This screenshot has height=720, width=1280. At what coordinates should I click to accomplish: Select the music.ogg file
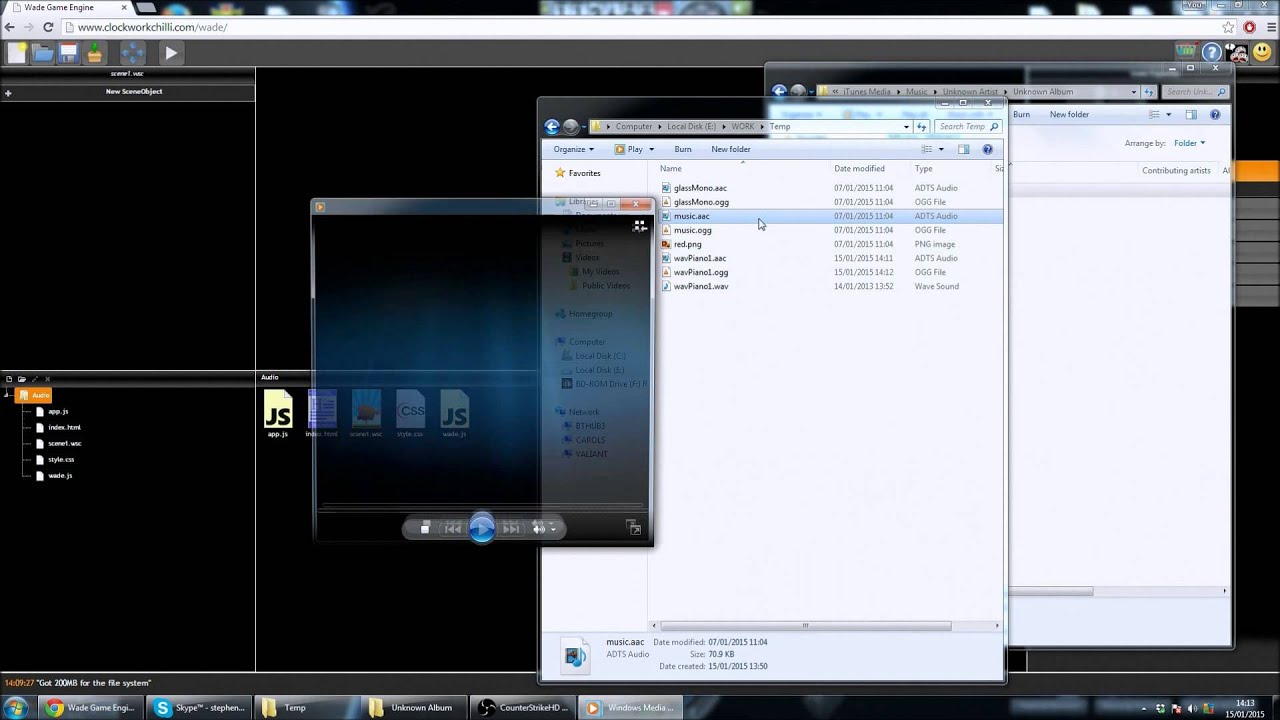coord(692,230)
